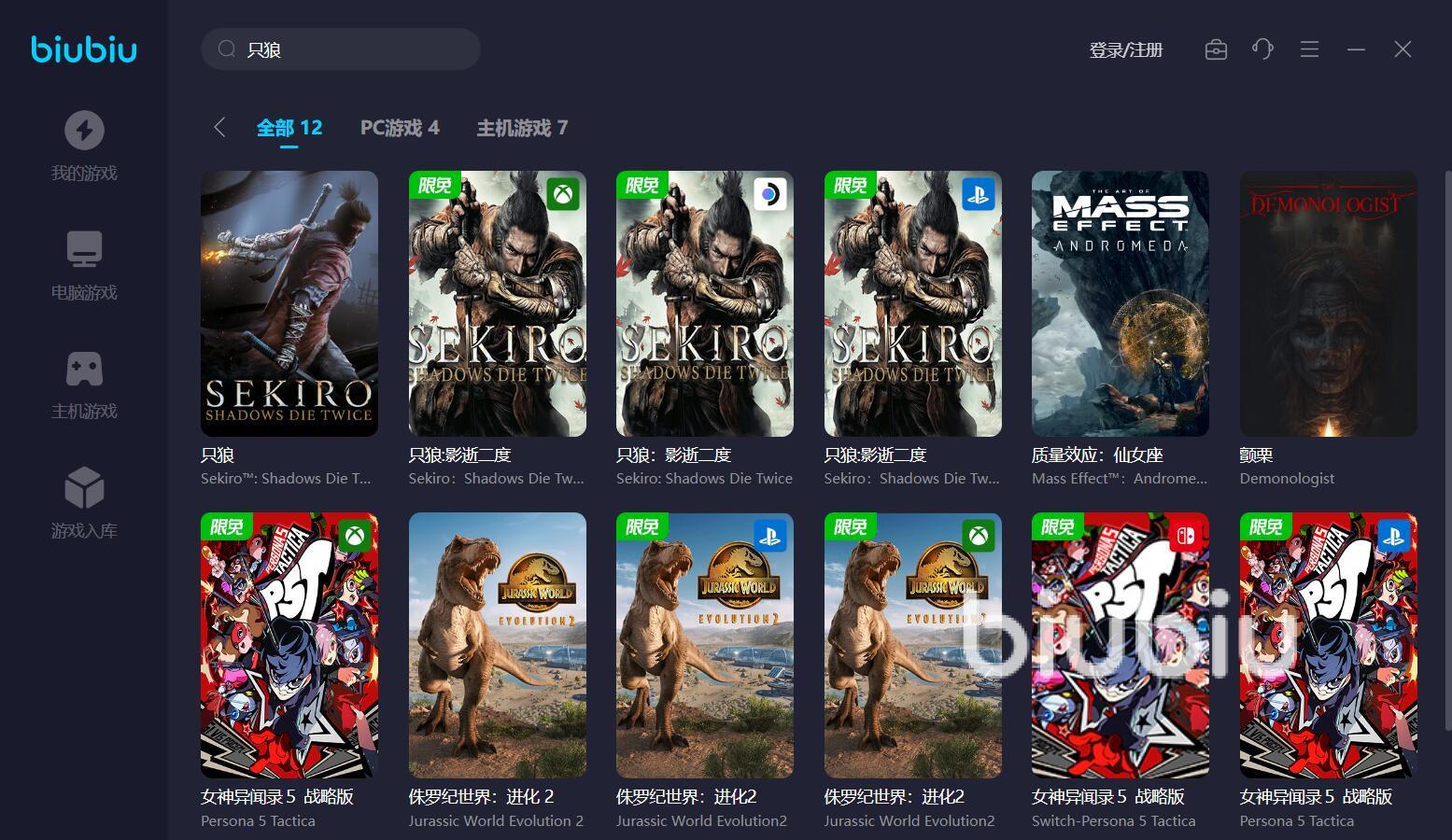Open the first Sekiro cover without a 限免 tag
The width and height of the screenshot is (1452, 840).
click(x=289, y=303)
